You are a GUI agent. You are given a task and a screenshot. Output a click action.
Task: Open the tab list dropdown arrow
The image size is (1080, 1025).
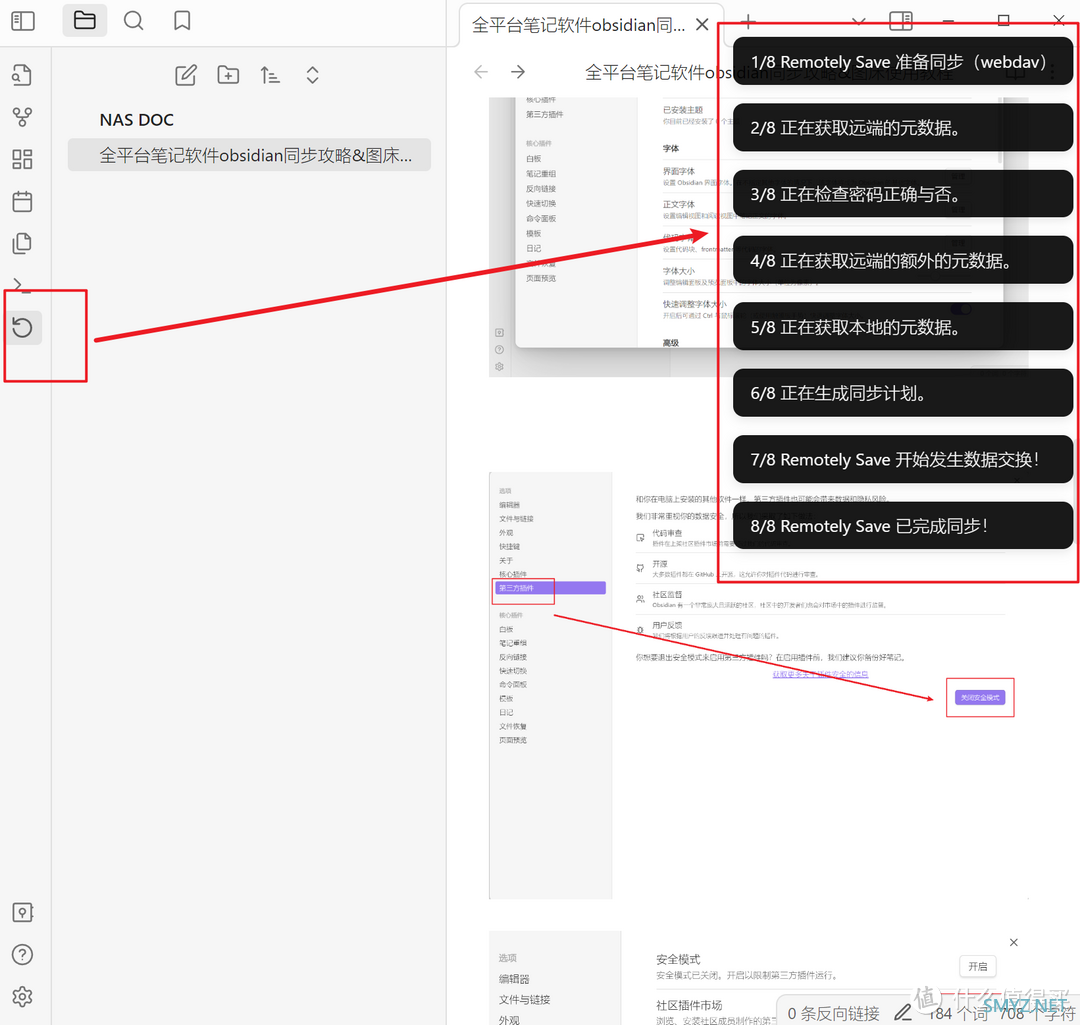[x=858, y=21]
